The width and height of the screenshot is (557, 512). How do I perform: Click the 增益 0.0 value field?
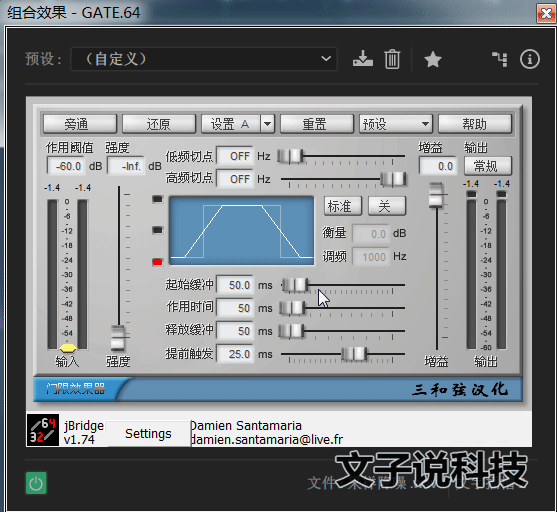(x=438, y=166)
